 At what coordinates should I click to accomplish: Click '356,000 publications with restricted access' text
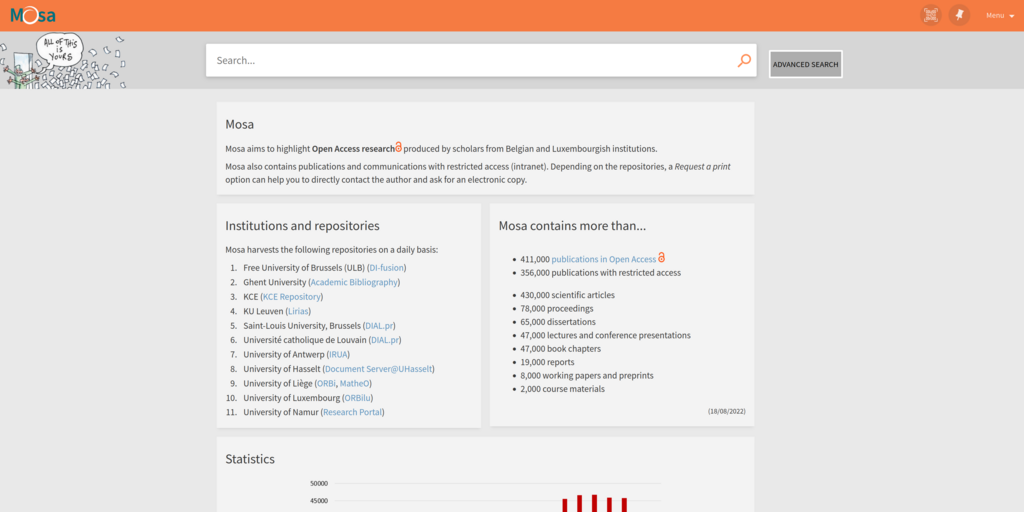pos(601,272)
